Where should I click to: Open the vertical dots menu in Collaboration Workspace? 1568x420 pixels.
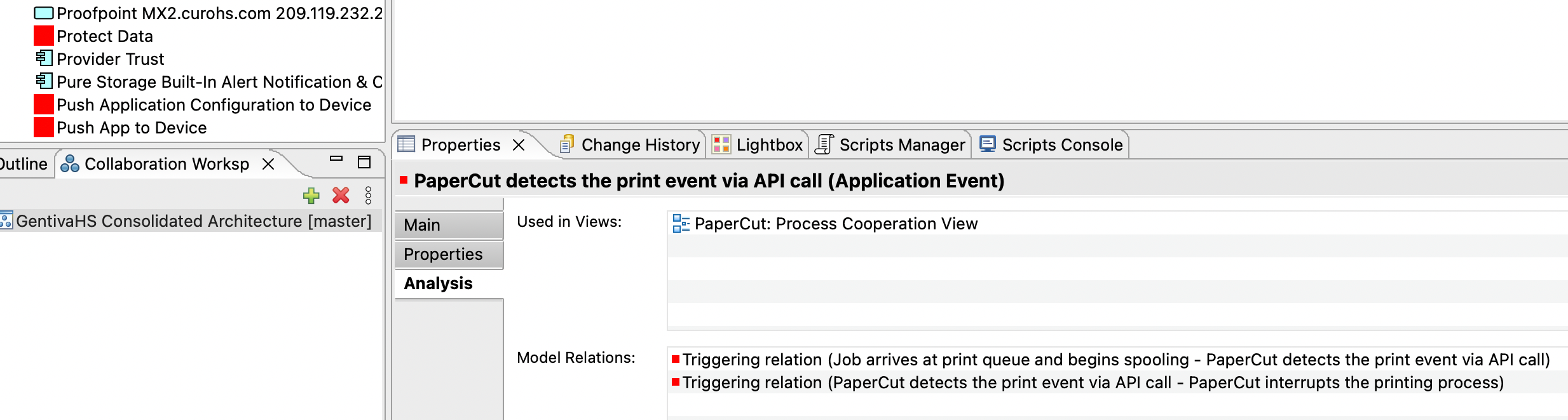pyautogui.click(x=367, y=196)
